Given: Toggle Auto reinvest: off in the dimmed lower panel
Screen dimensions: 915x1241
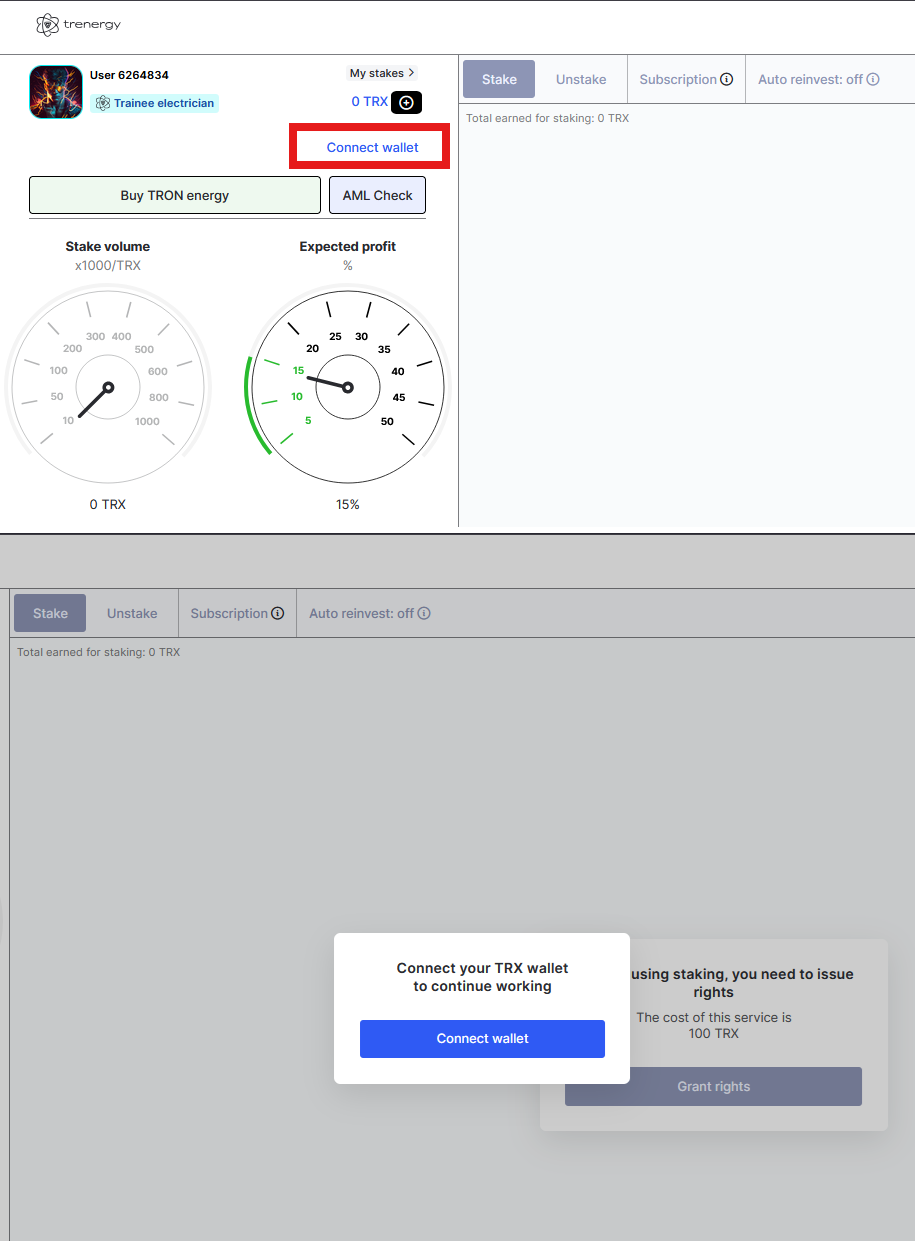Looking at the screenshot, I should point(361,613).
